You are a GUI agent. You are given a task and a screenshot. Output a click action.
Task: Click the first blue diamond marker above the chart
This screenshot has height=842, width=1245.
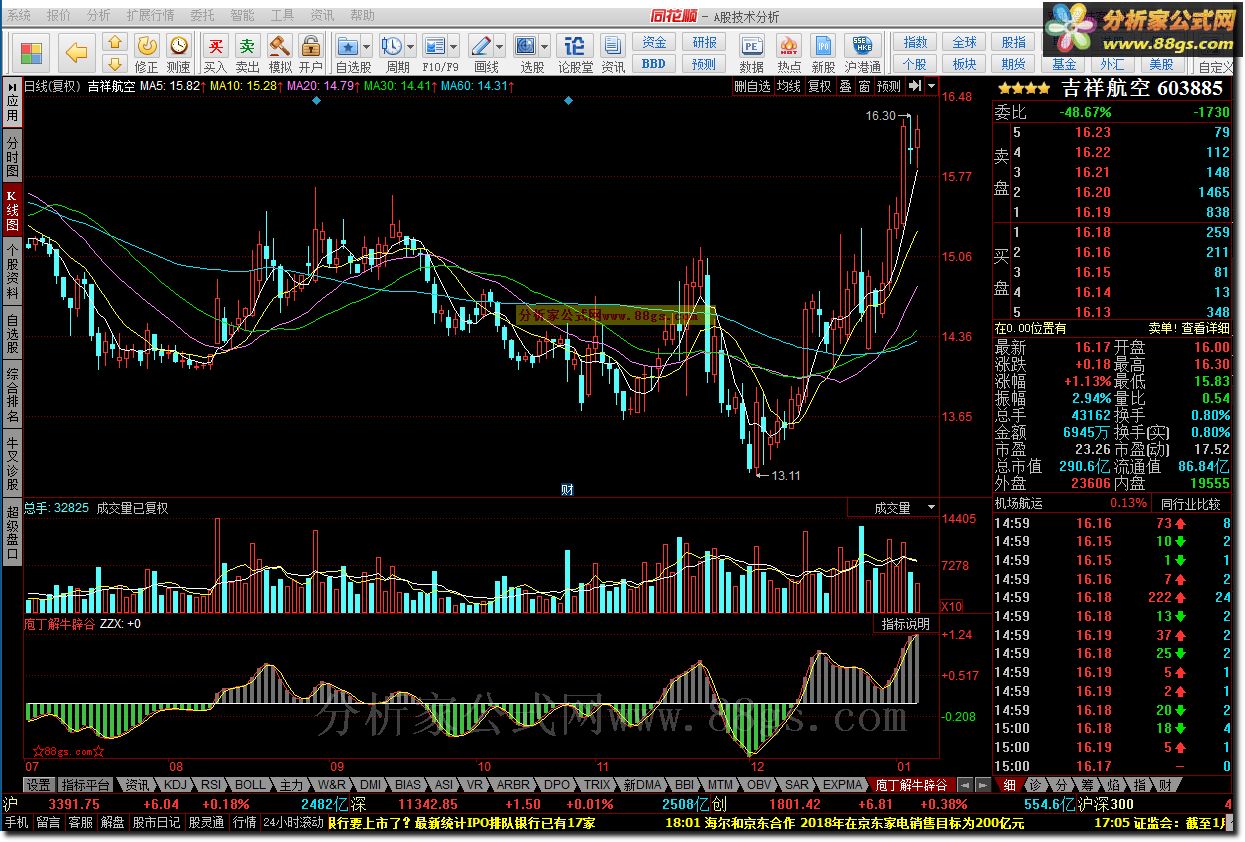click(316, 101)
